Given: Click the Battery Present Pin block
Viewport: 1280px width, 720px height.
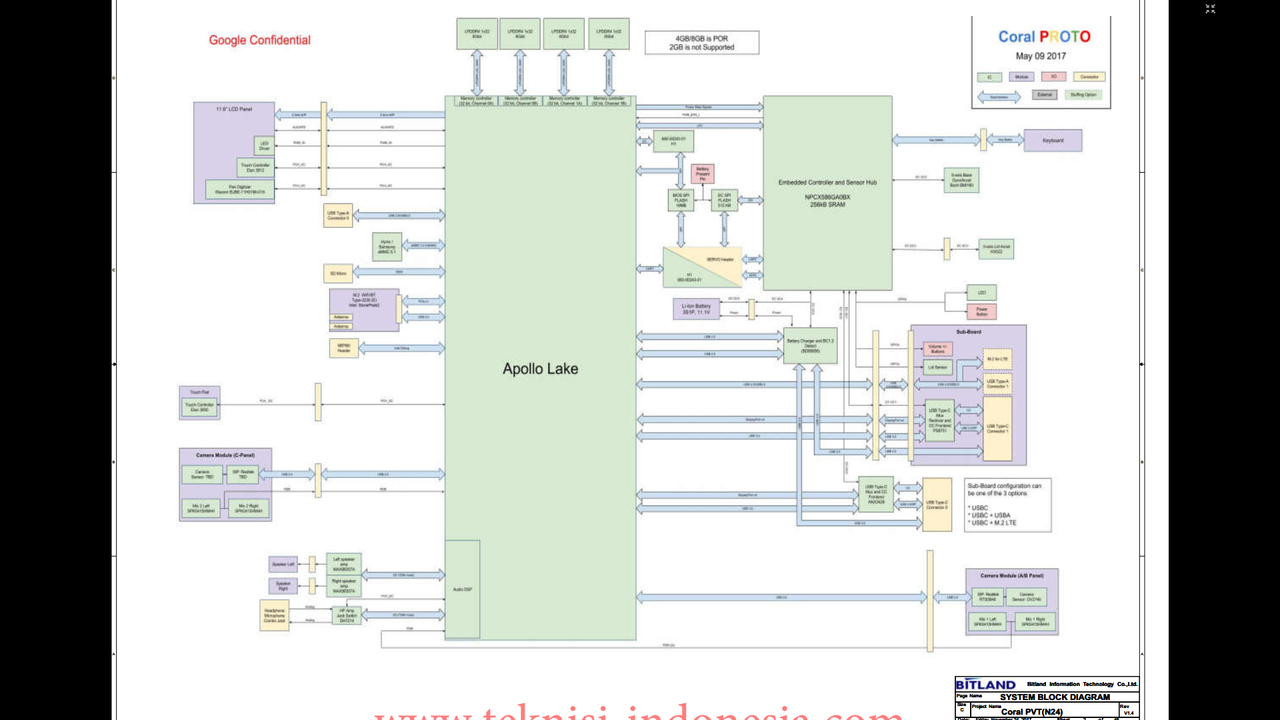Looking at the screenshot, I should (703, 174).
